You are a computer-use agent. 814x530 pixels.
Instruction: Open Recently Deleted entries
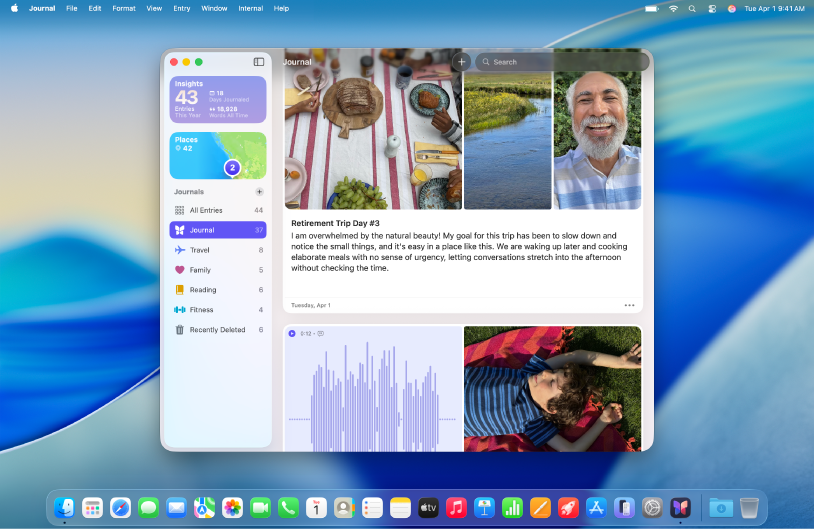tap(218, 330)
